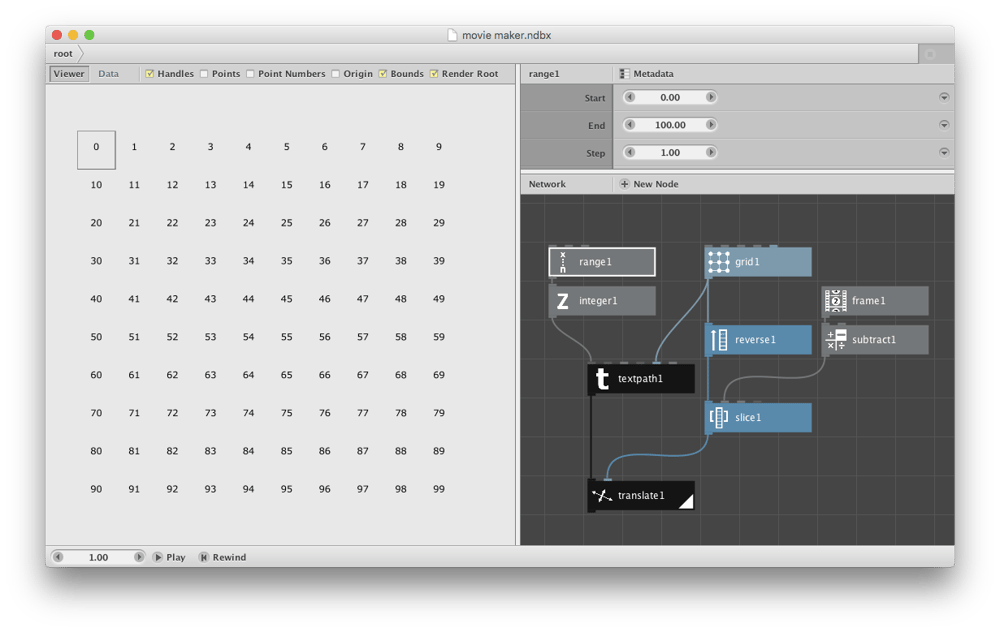Switch to the Viewer tab

[x=69, y=74]
